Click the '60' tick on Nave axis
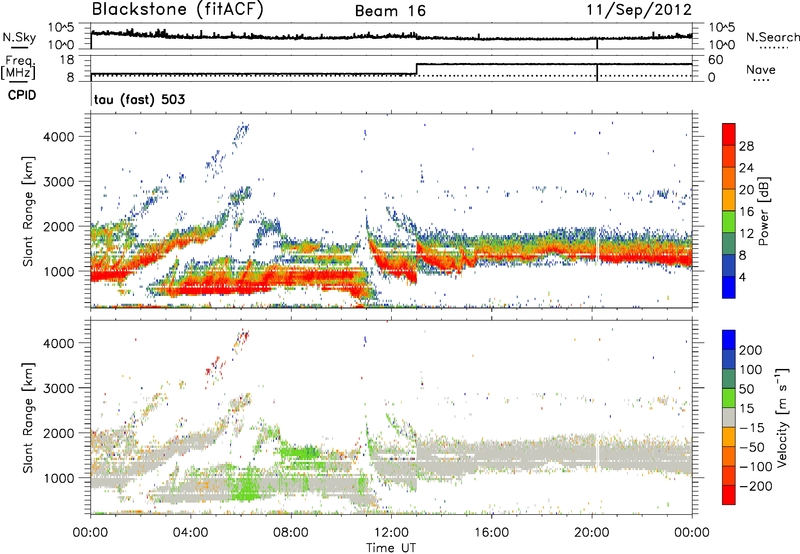 [x=715, y=60]
